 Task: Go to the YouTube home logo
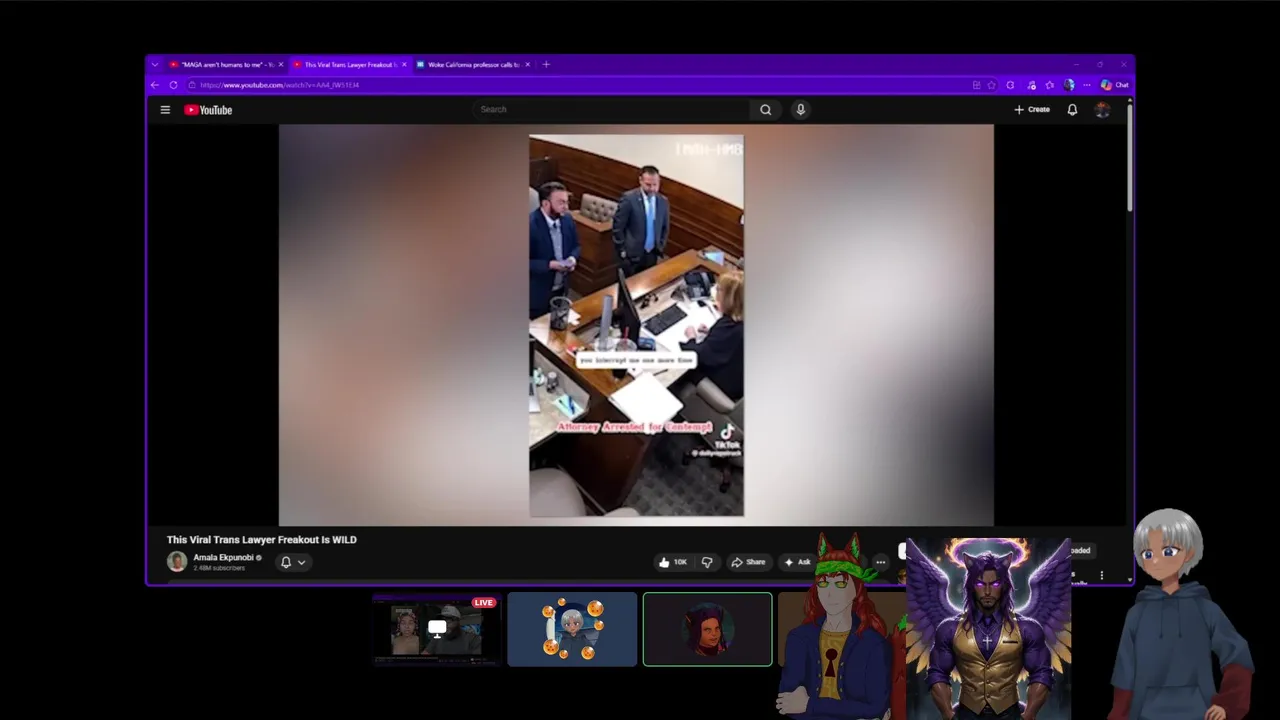tap(208, 110)
